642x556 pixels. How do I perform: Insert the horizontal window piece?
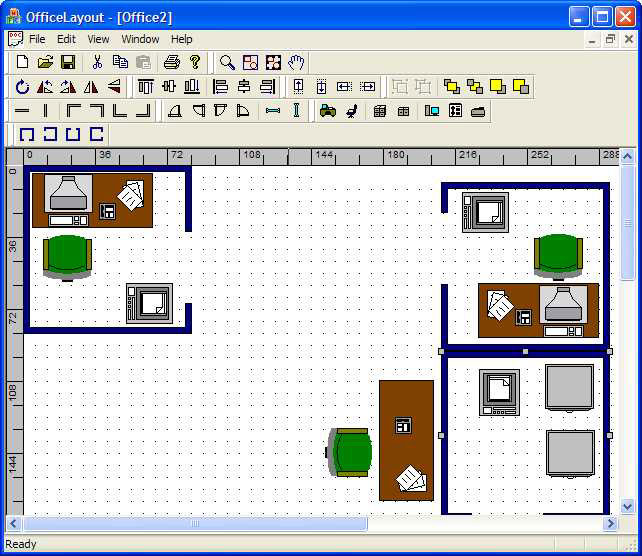coord(273,111)
